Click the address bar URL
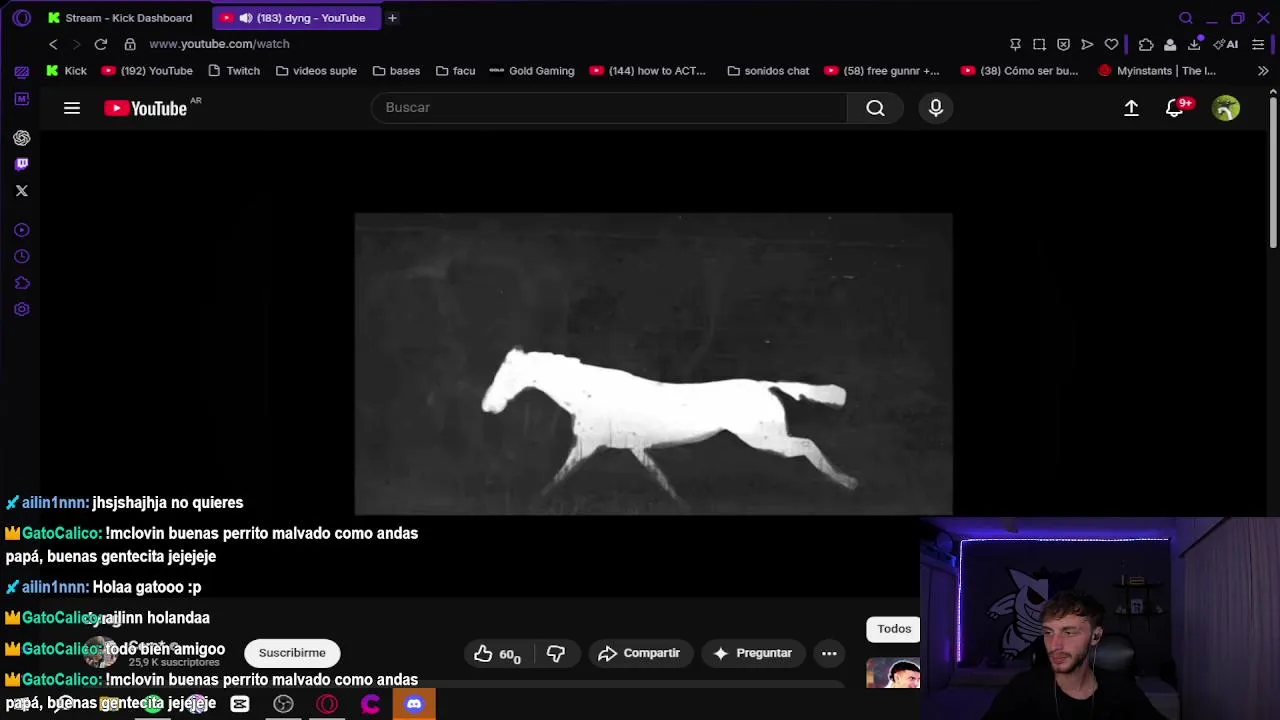 coord(219,44)
